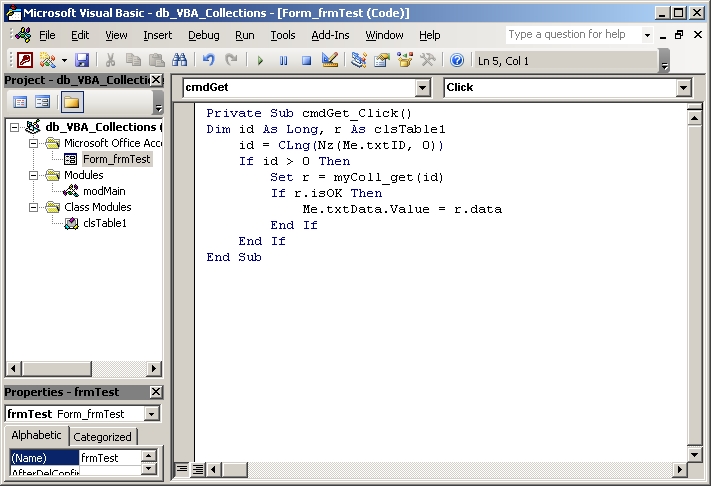Click the Cut scissors icon
Screen dimensions: 711x486
(x=110, y=60)
